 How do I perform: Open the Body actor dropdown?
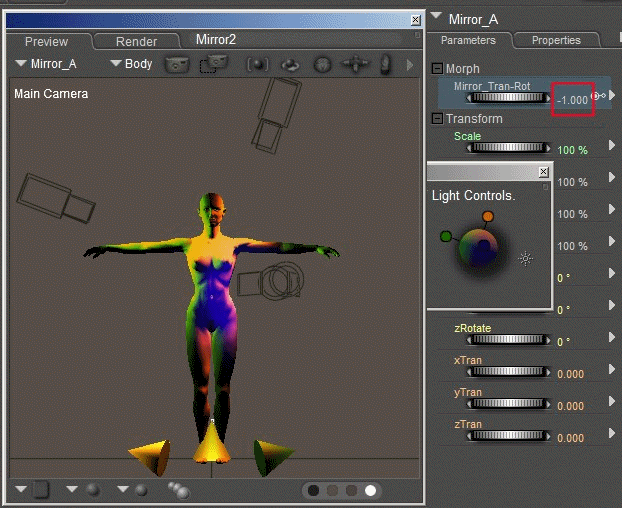pyautogui.click(x=131, y=64)
